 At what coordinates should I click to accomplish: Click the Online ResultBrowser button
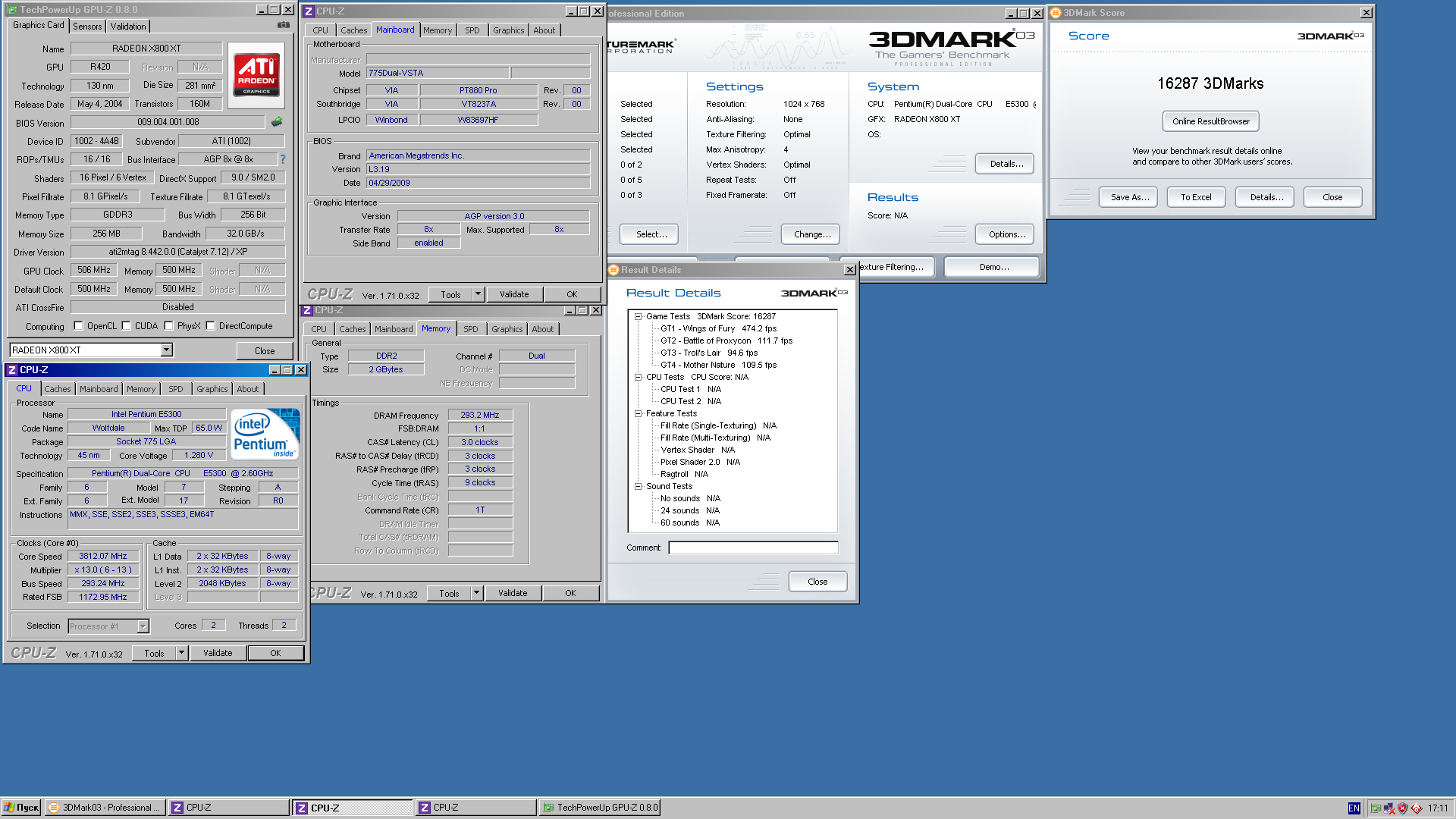click(1210, 121)
